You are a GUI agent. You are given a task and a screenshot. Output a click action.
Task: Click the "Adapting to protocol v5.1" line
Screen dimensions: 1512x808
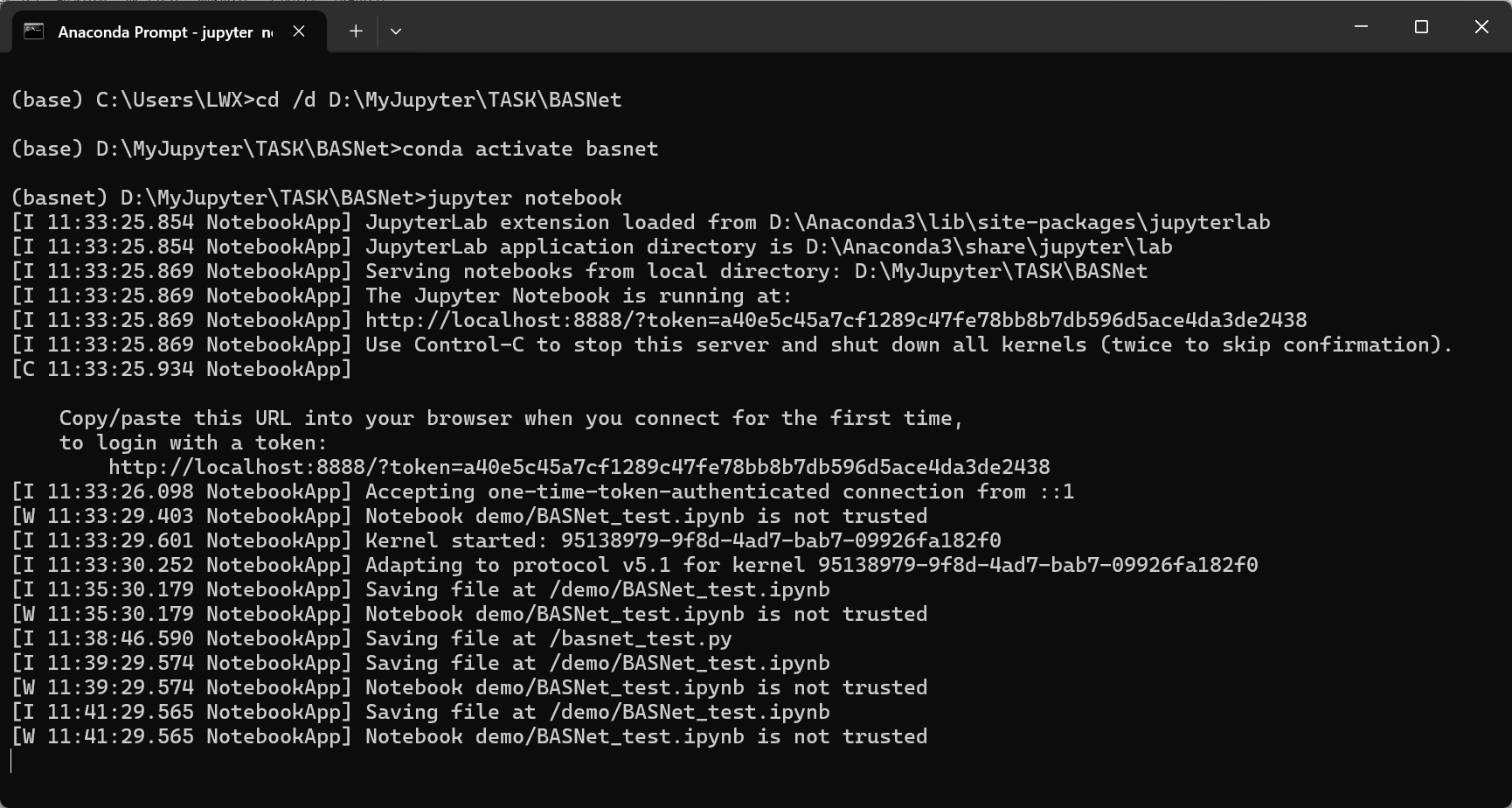pos(811,566)
